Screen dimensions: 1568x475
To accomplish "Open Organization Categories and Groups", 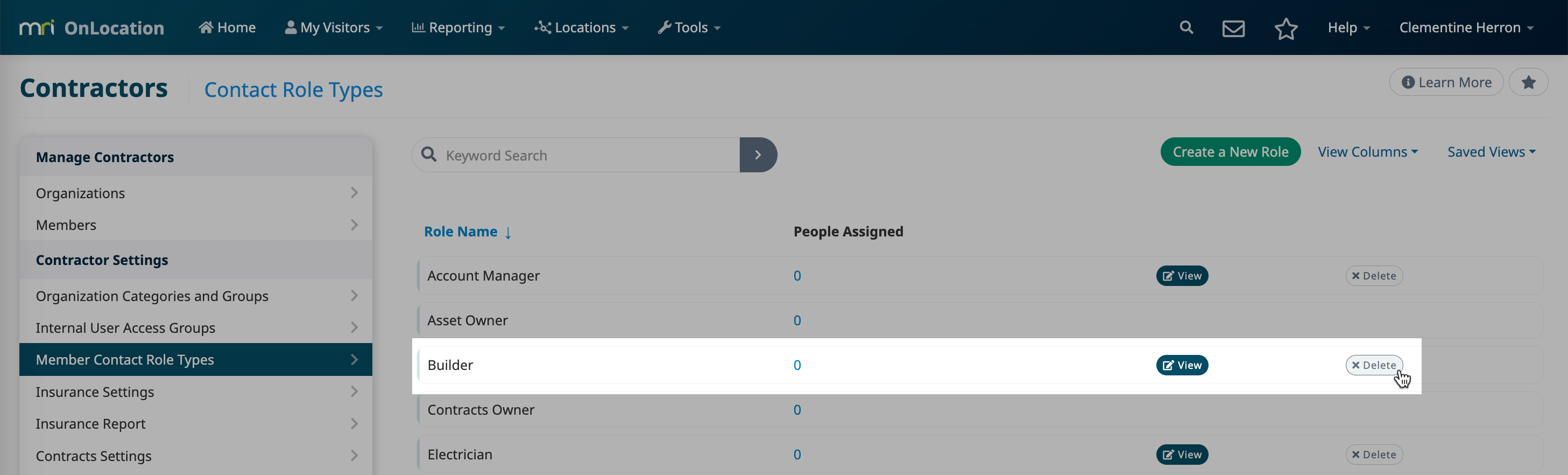I will pyautogui.click(x=195, y=296).
